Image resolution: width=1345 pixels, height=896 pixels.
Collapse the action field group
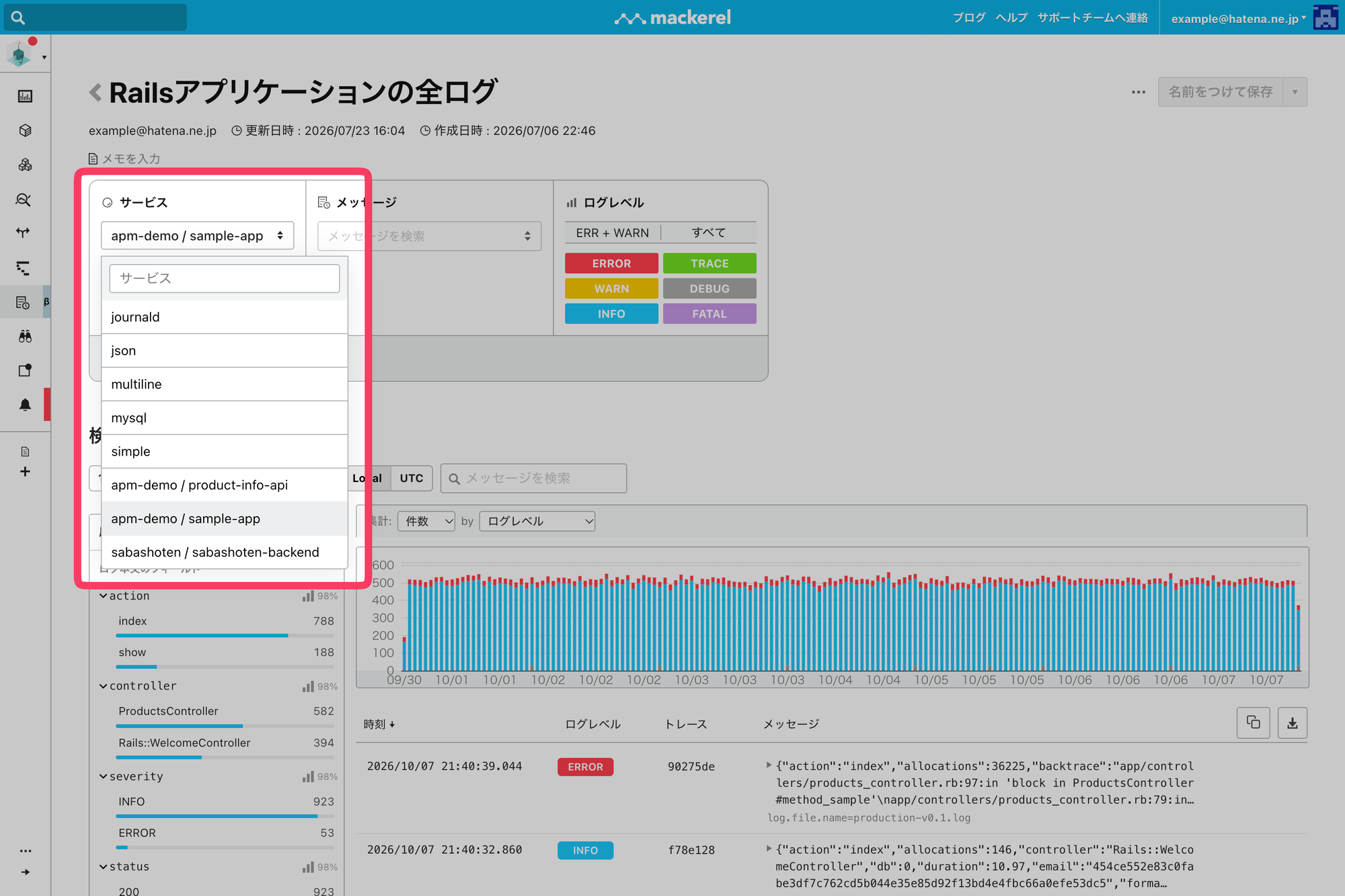pyautogui.click(x=104, y=596)
